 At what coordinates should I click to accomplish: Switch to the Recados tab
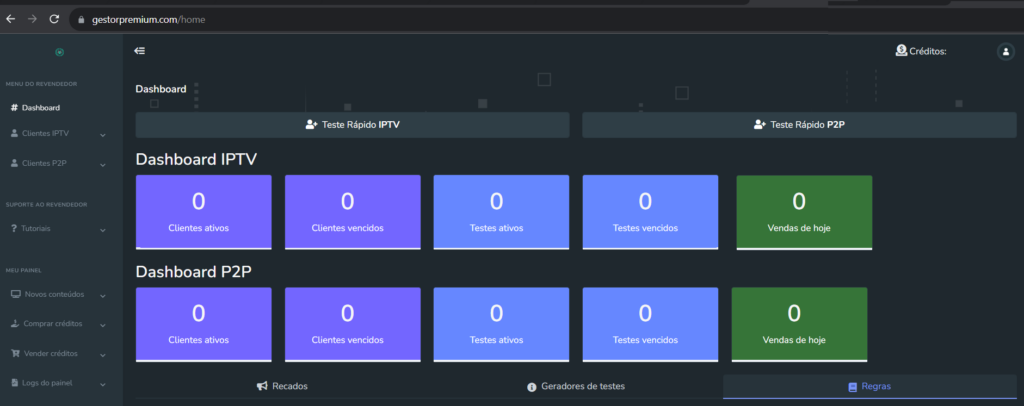[282, 386]
